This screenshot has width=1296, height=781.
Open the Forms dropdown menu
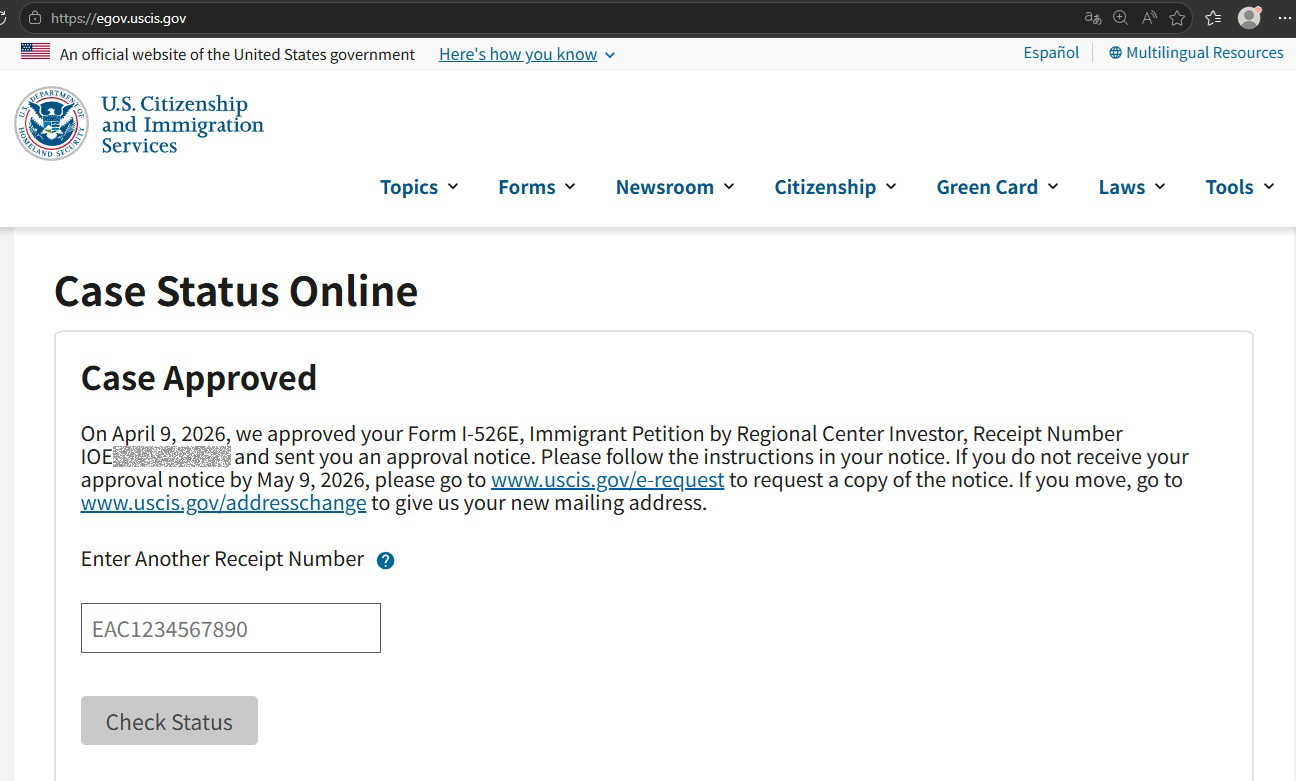tap(537, 187)
